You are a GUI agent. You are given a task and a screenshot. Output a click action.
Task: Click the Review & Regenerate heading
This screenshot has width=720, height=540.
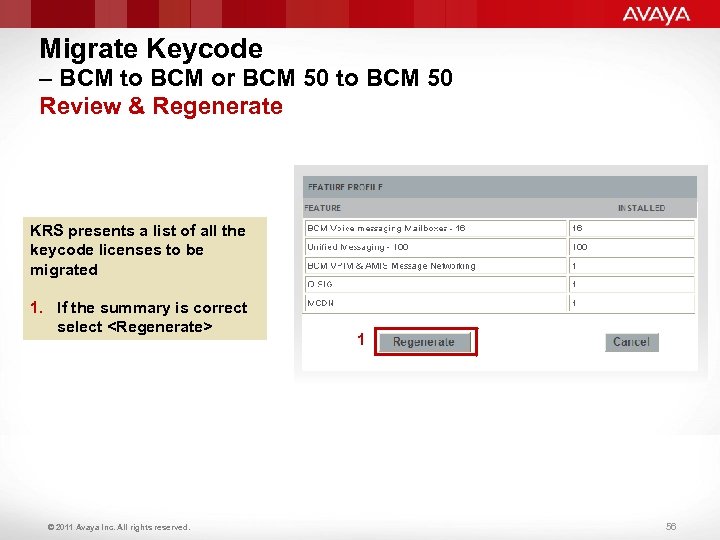point(161,106)
